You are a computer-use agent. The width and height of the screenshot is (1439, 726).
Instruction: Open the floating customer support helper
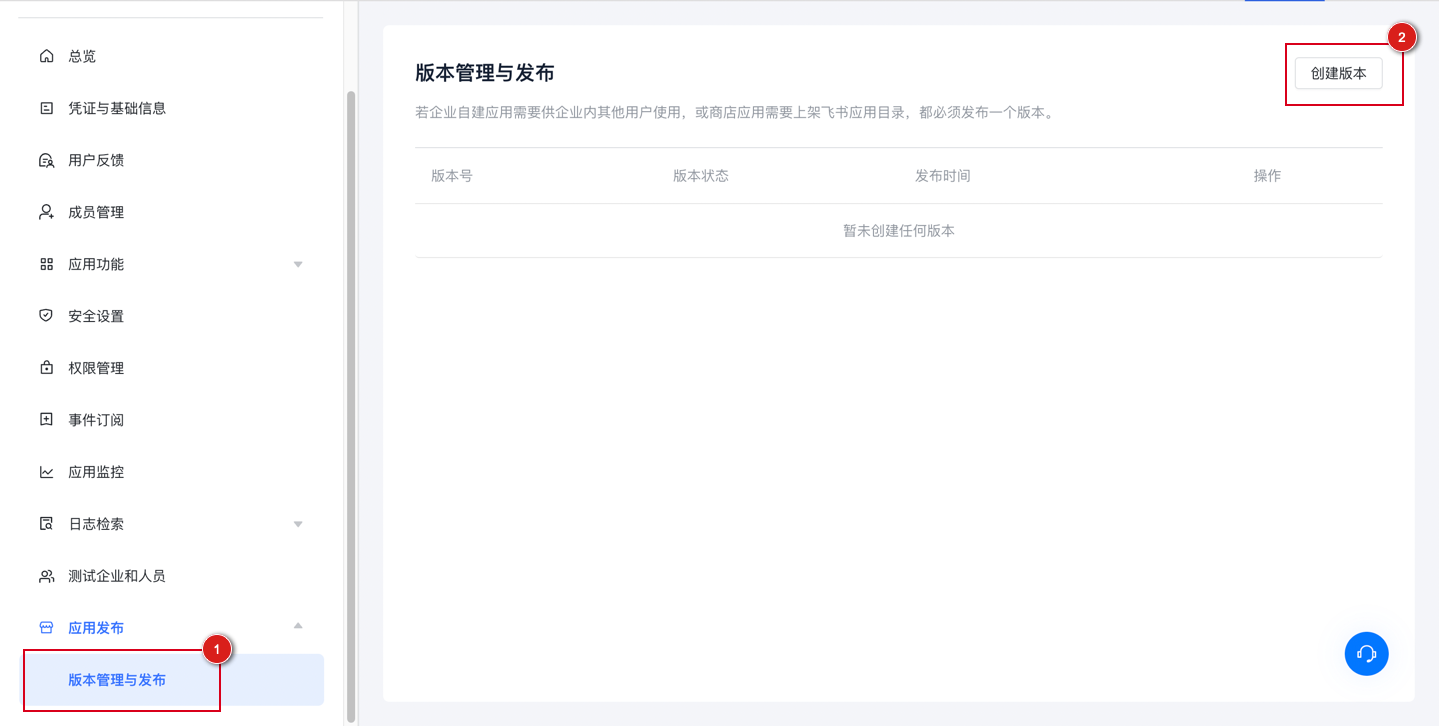(1365, 653)
